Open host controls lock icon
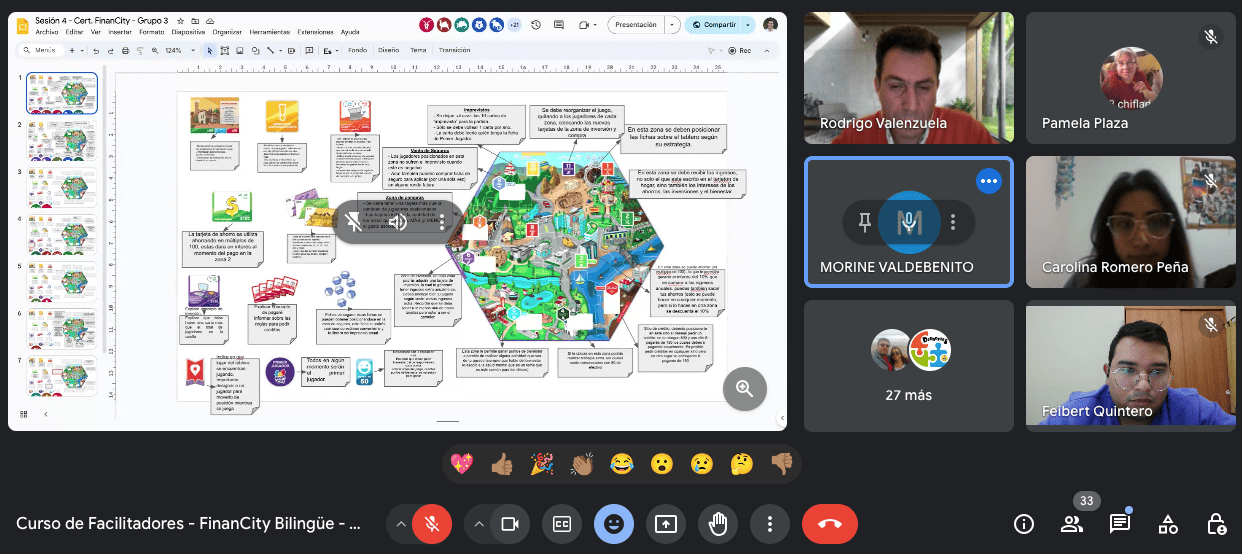1242x554 pixels. [x=1215, y=524]
